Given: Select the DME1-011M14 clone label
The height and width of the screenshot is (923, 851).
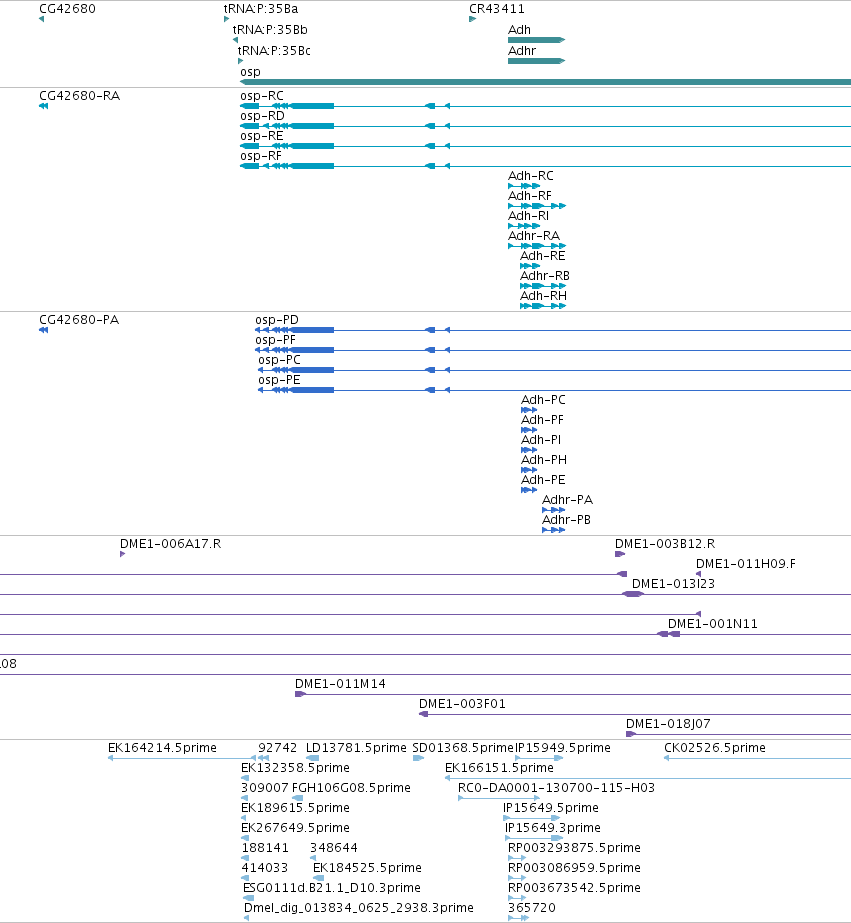Looking at the screenshot, I should [340, 685].
